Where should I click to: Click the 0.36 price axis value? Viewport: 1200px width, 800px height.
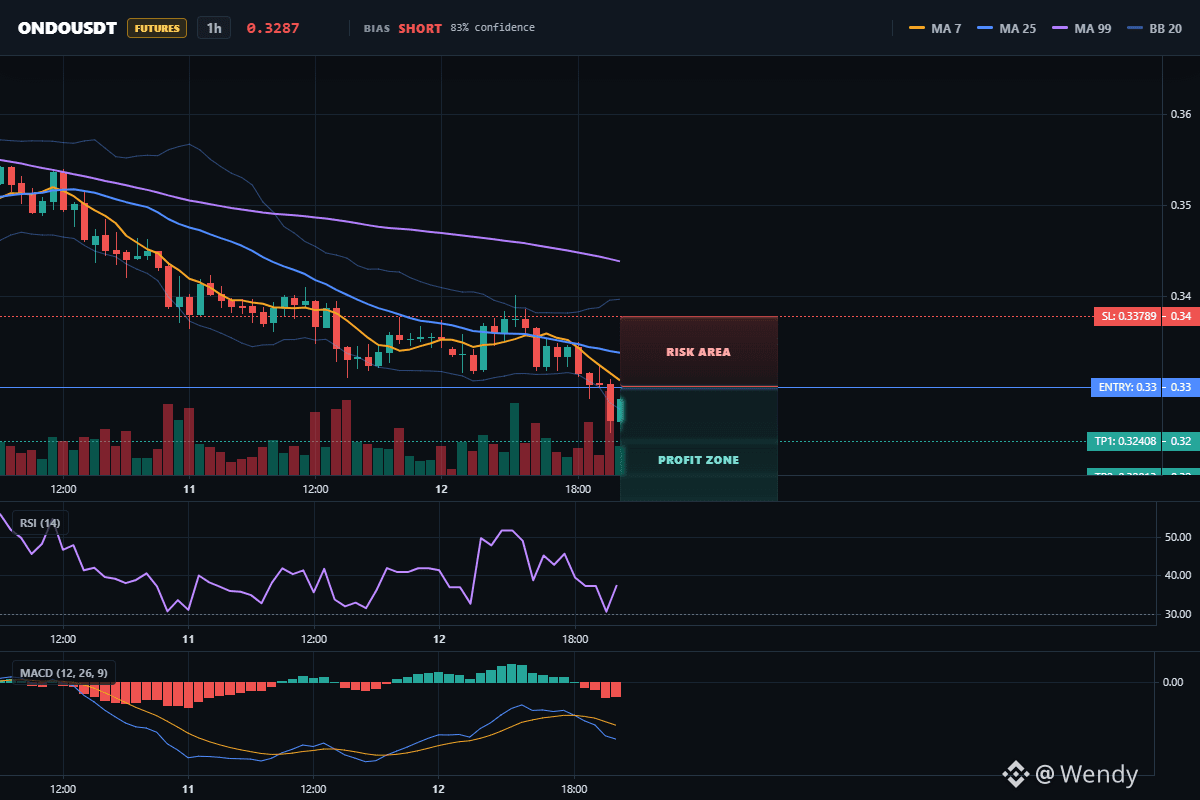(x=1181, y=113)
